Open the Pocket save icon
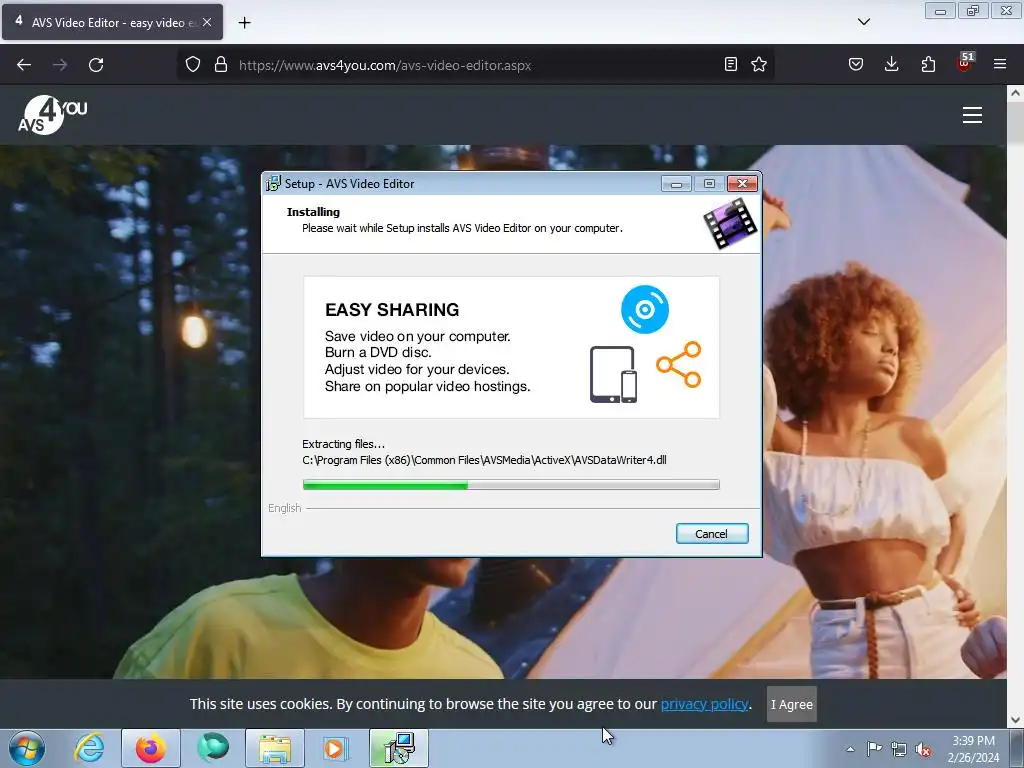Screen dimensions: 1024x768 pos(856,64)
